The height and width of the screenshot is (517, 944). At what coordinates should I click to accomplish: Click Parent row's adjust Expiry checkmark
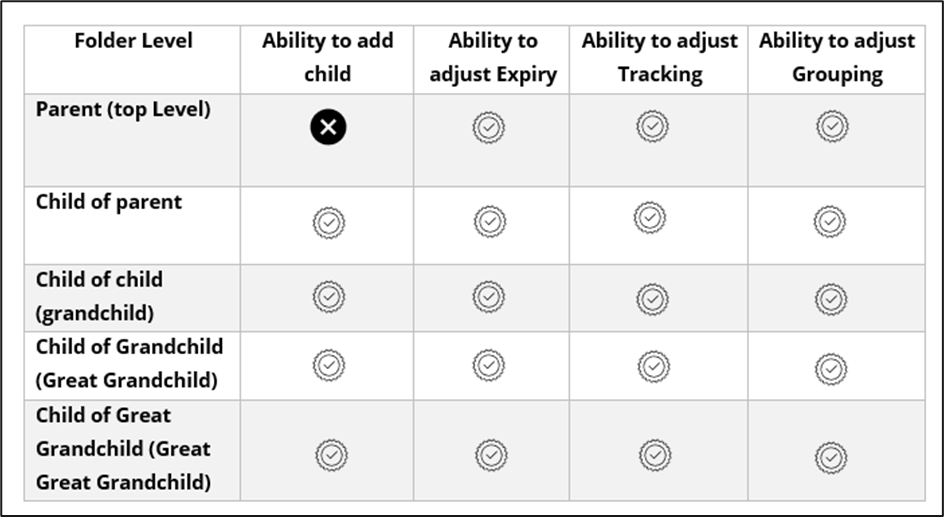pos(489,127)
